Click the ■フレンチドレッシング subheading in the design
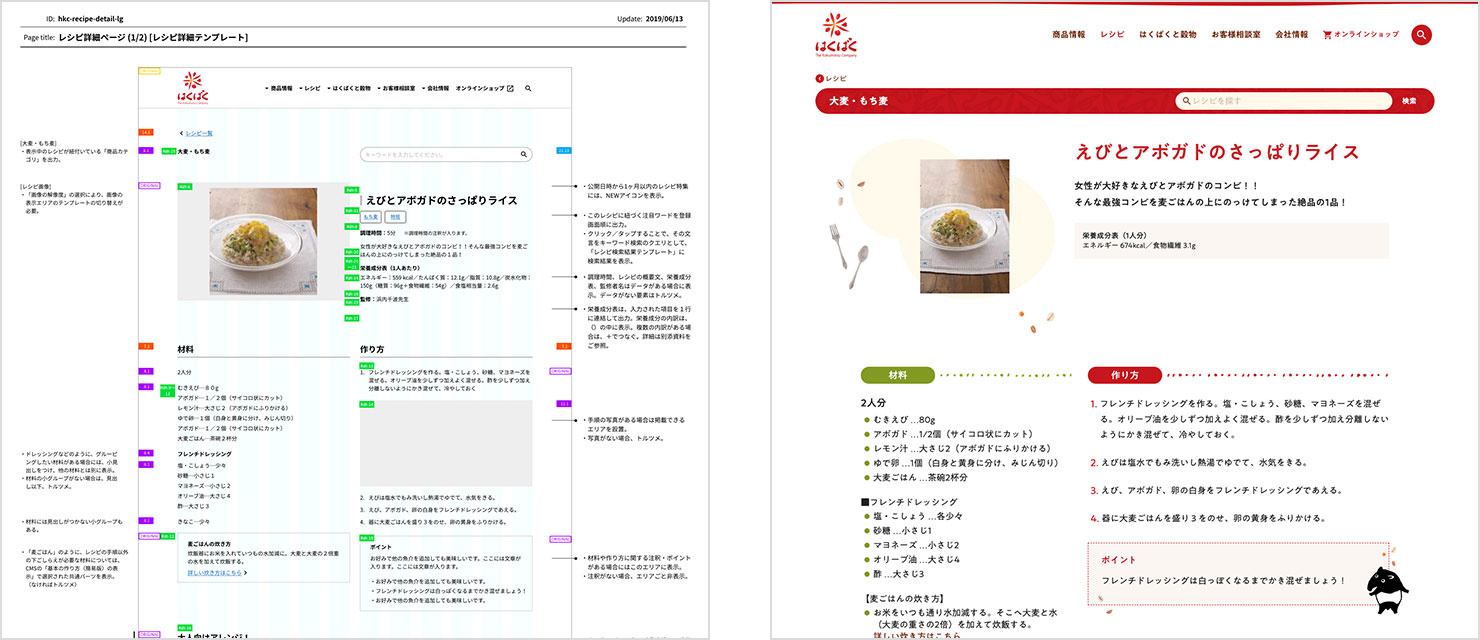1480x640 pixels. click(x=907, y=502)
